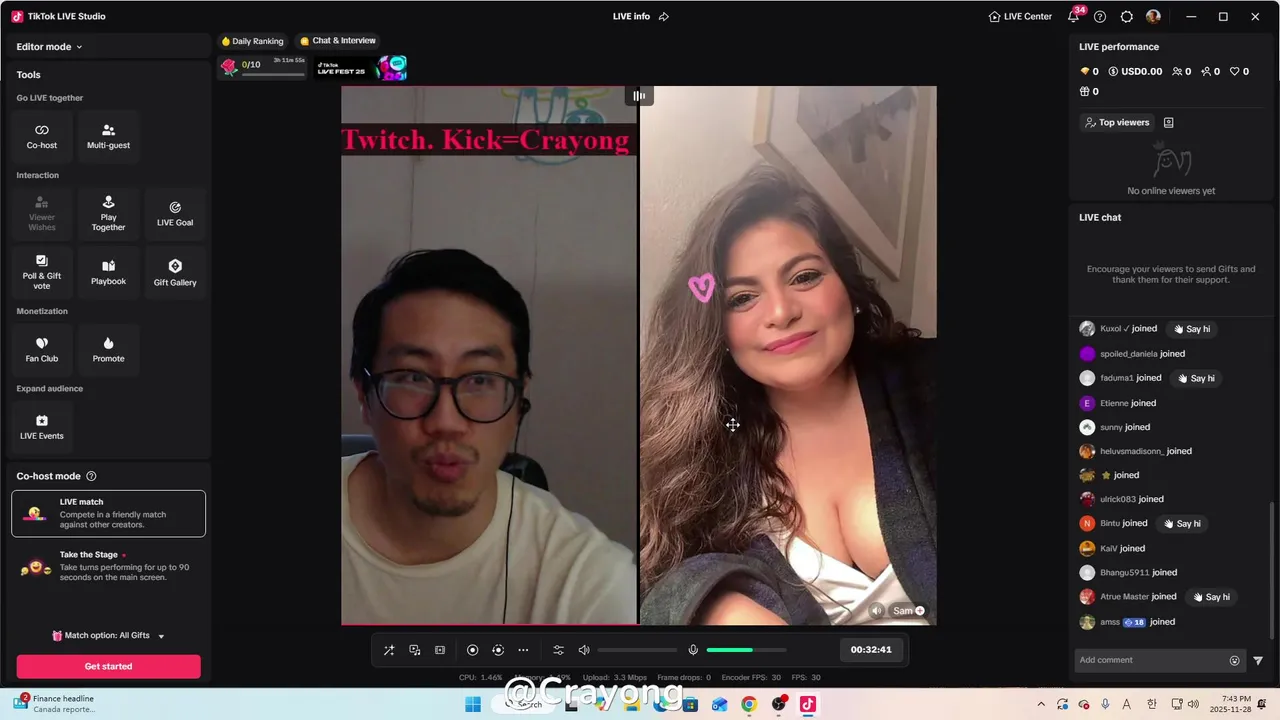Click the heluvsmadisonn_ joined chat entry
The image size is (1280, 720).
point(1136,451)
